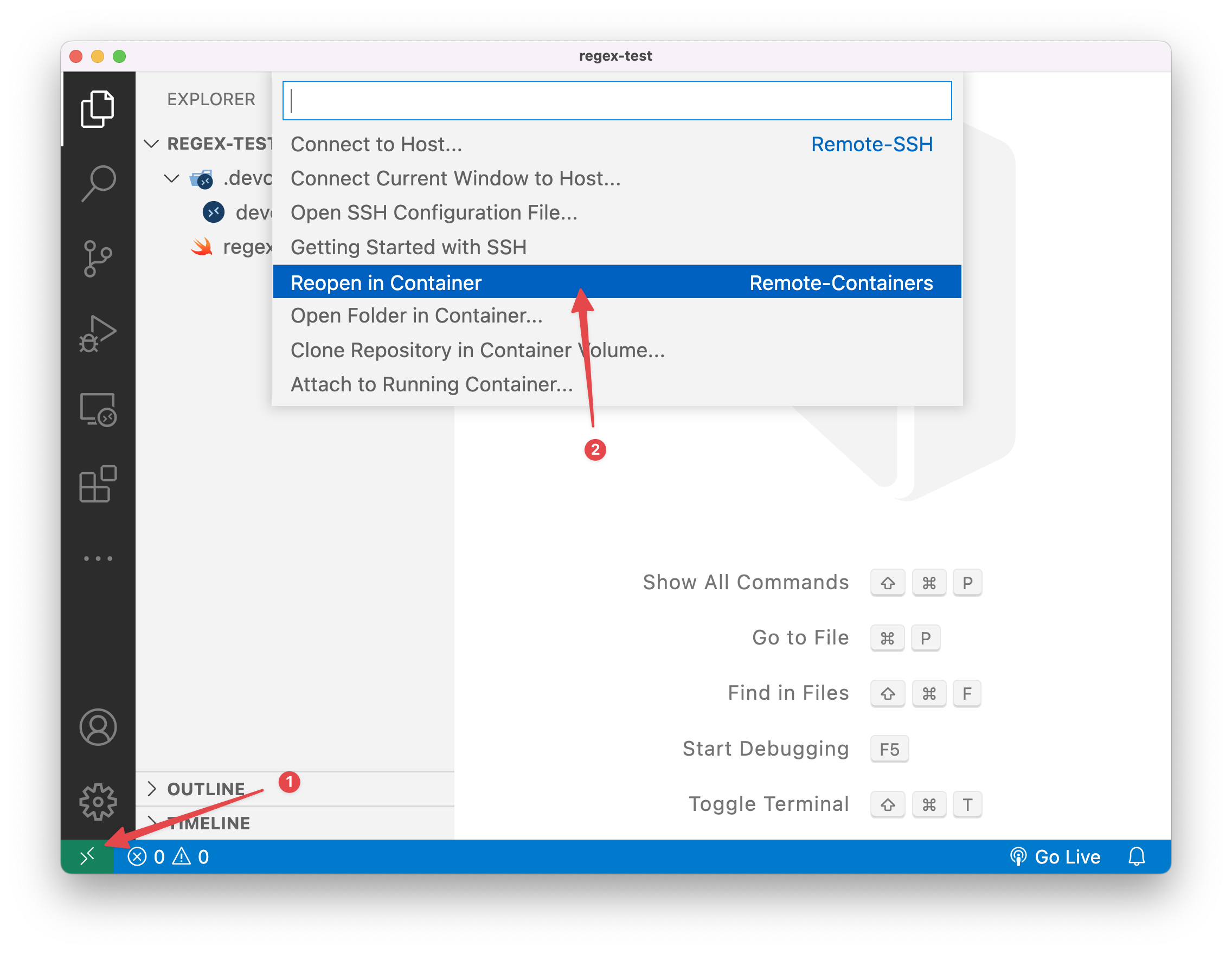This screenshot has width=1232, height=954.
Task: Open the Manage gear icon
Action: [98, 801]
